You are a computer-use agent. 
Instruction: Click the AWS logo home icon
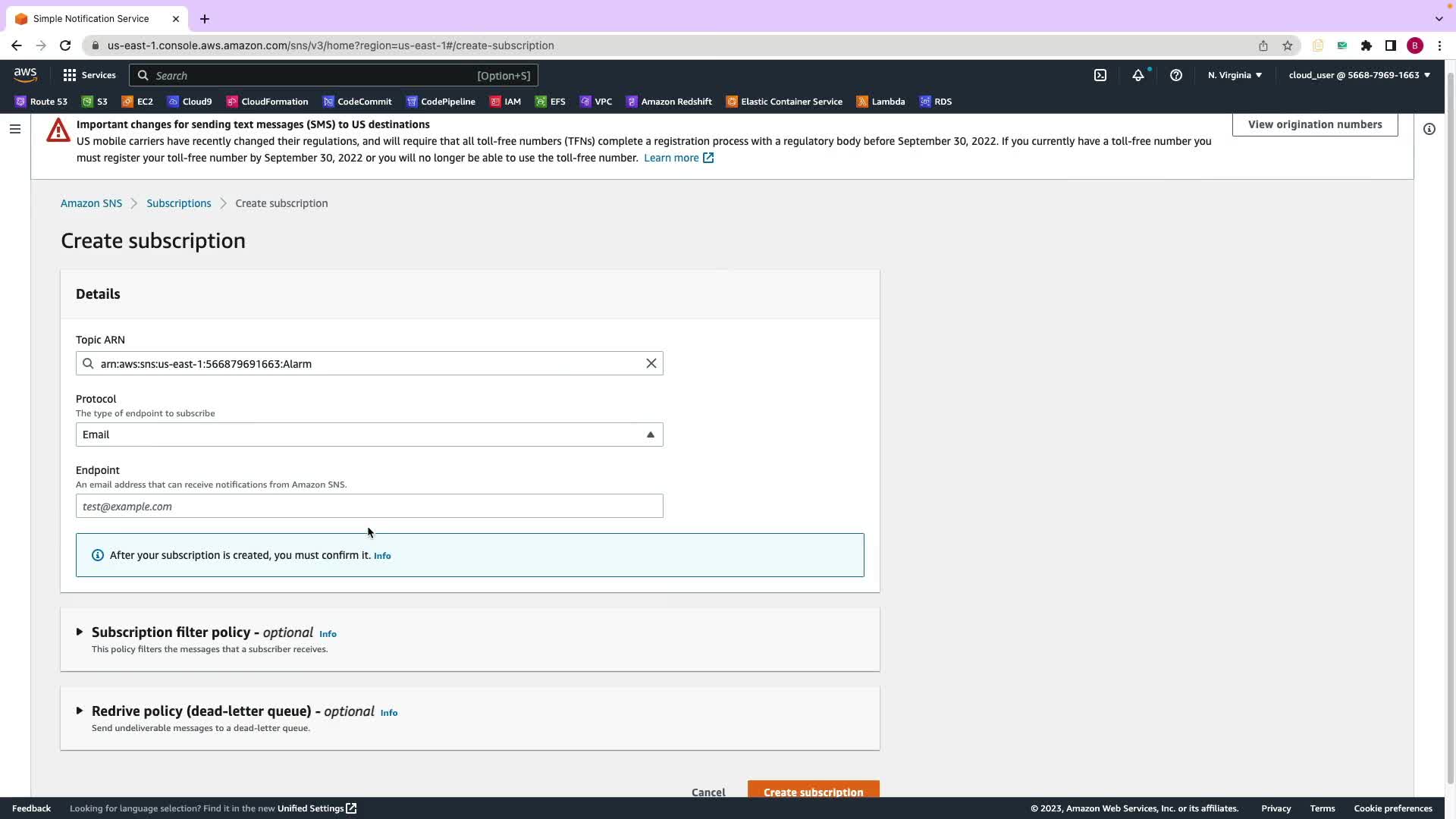[25, 74]
